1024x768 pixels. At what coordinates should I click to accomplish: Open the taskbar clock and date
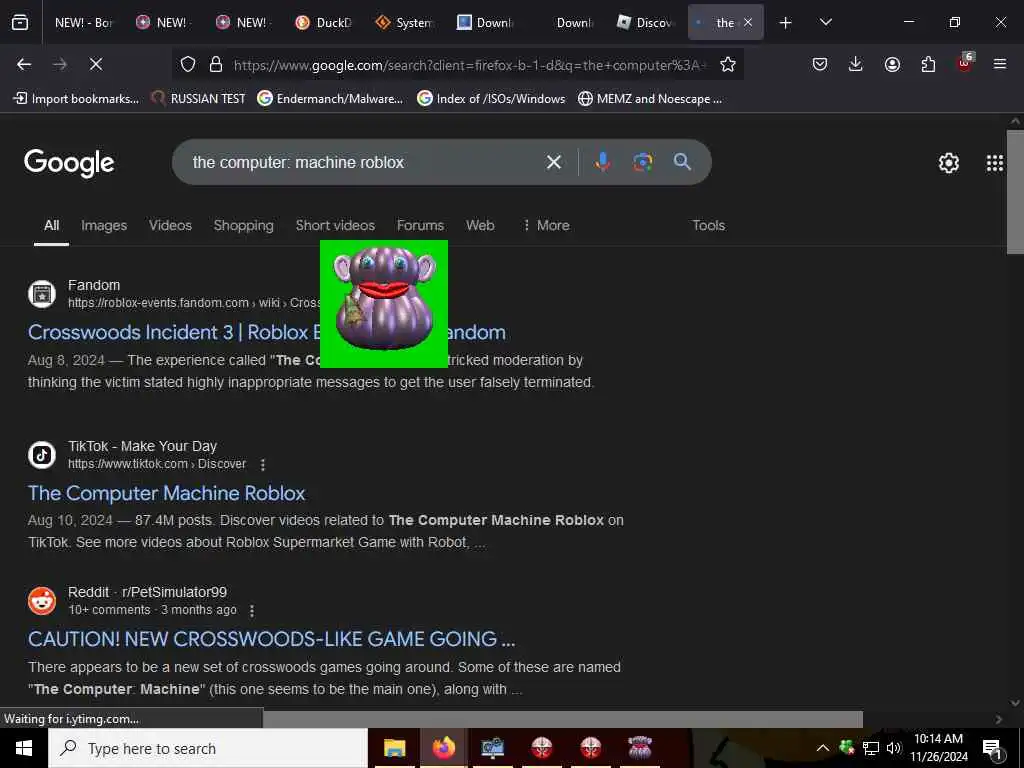click(938, 748)
